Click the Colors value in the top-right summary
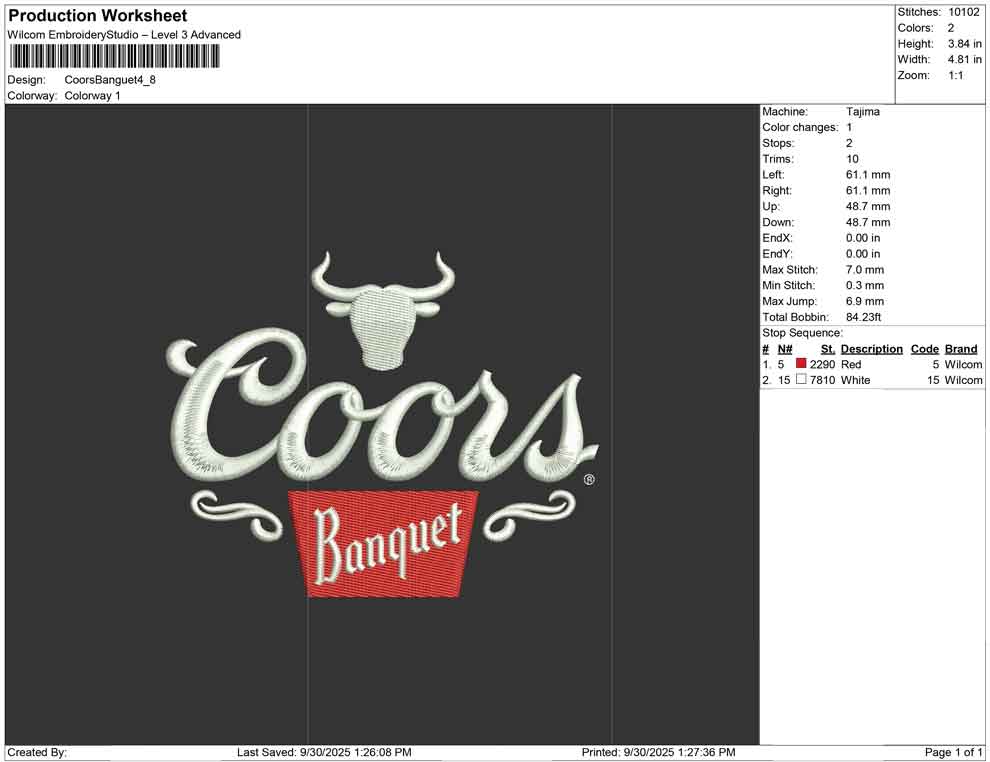 click(951, 28)
